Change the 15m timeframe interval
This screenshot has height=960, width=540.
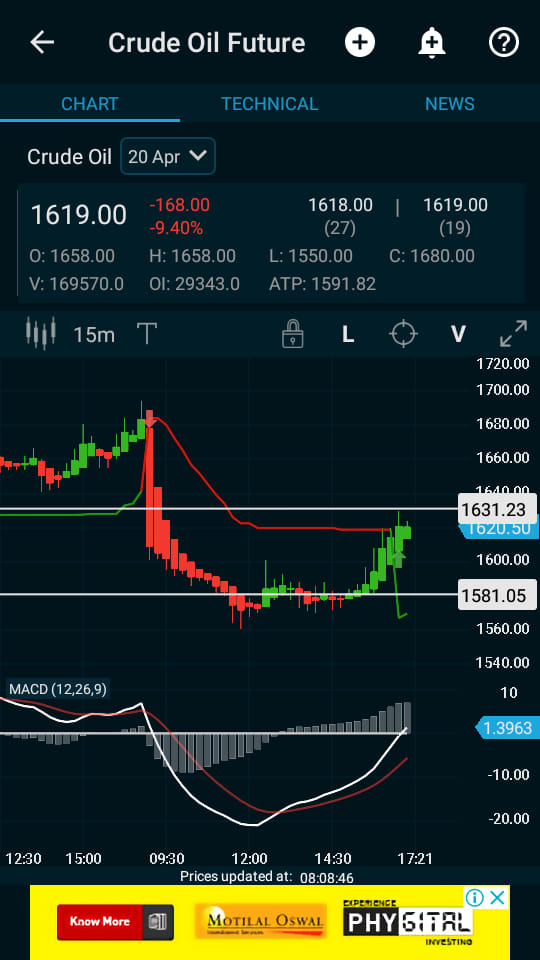94,335
